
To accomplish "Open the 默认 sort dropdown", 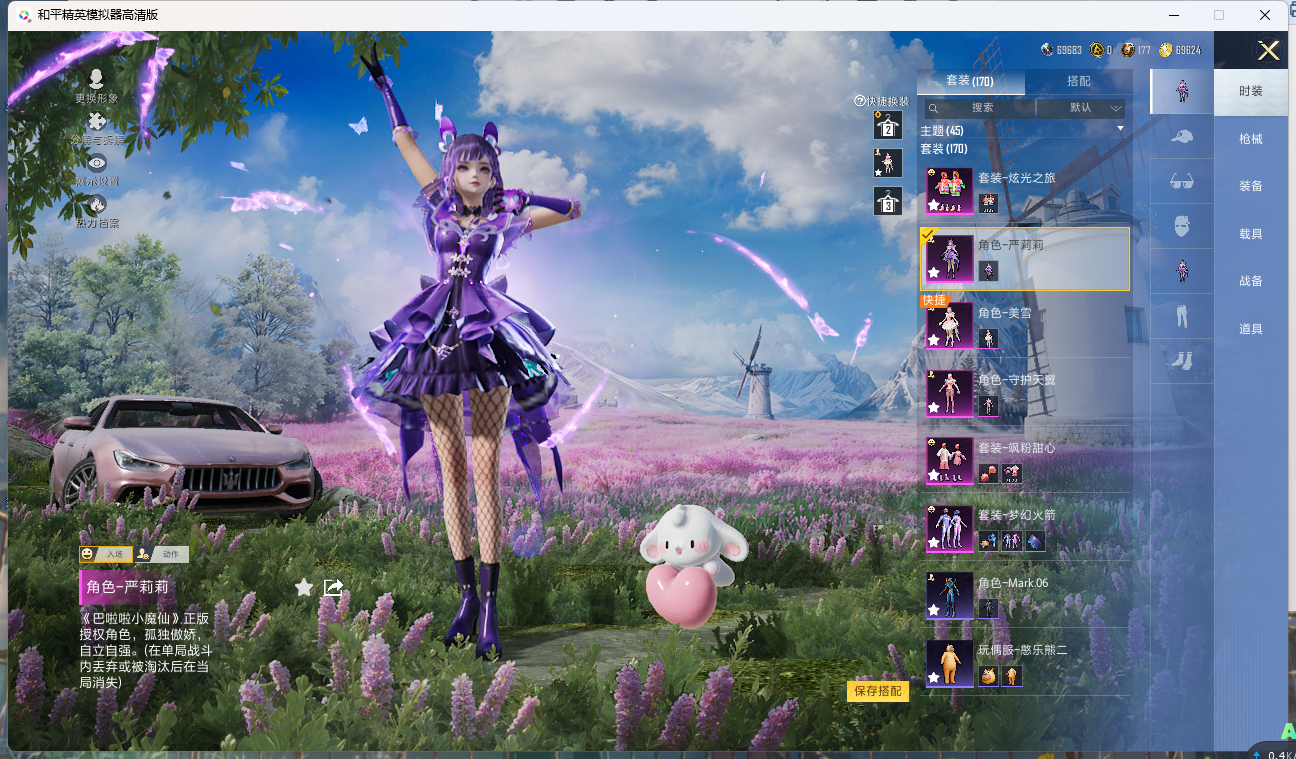I will (1080, 108).
